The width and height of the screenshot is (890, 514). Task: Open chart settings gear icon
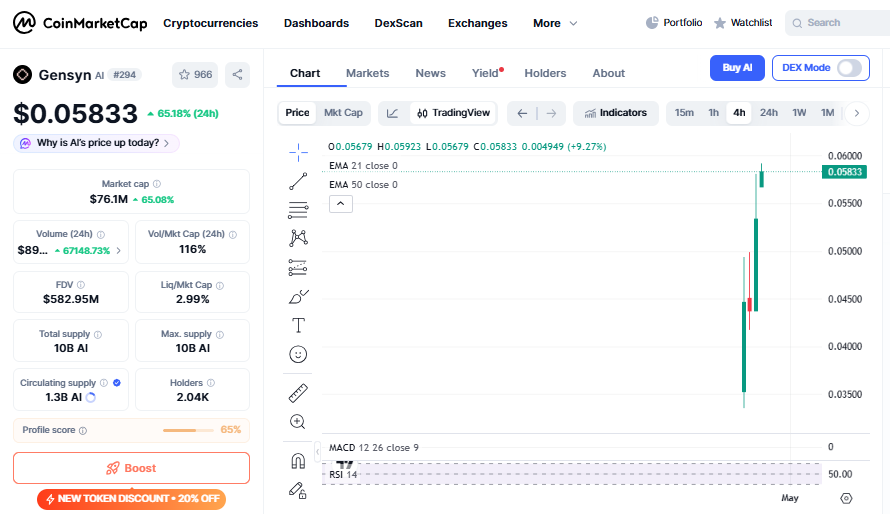[x=846, y=498]
